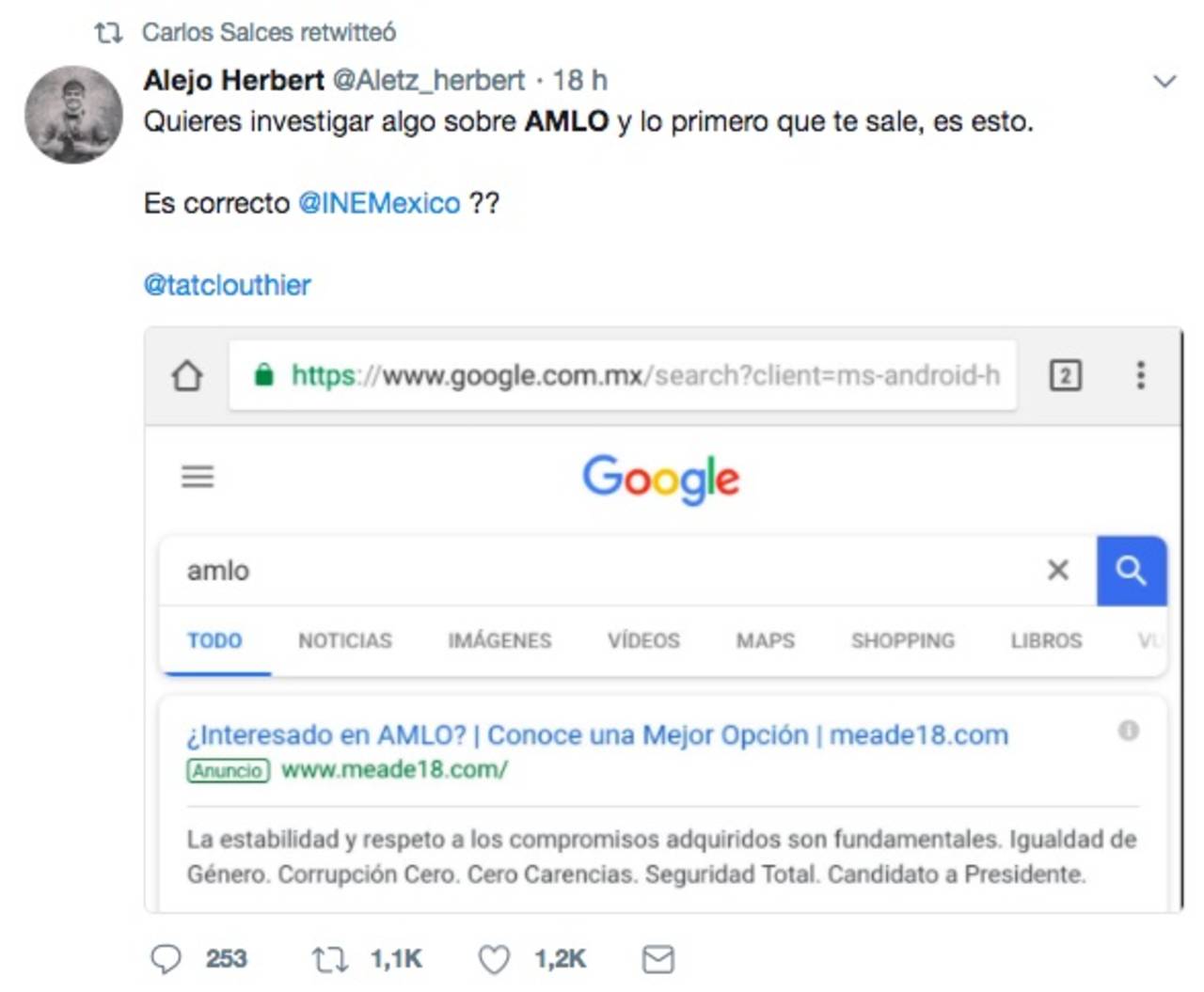
Task: Open the @tatclouthier mention link
Action: [227, 285]
